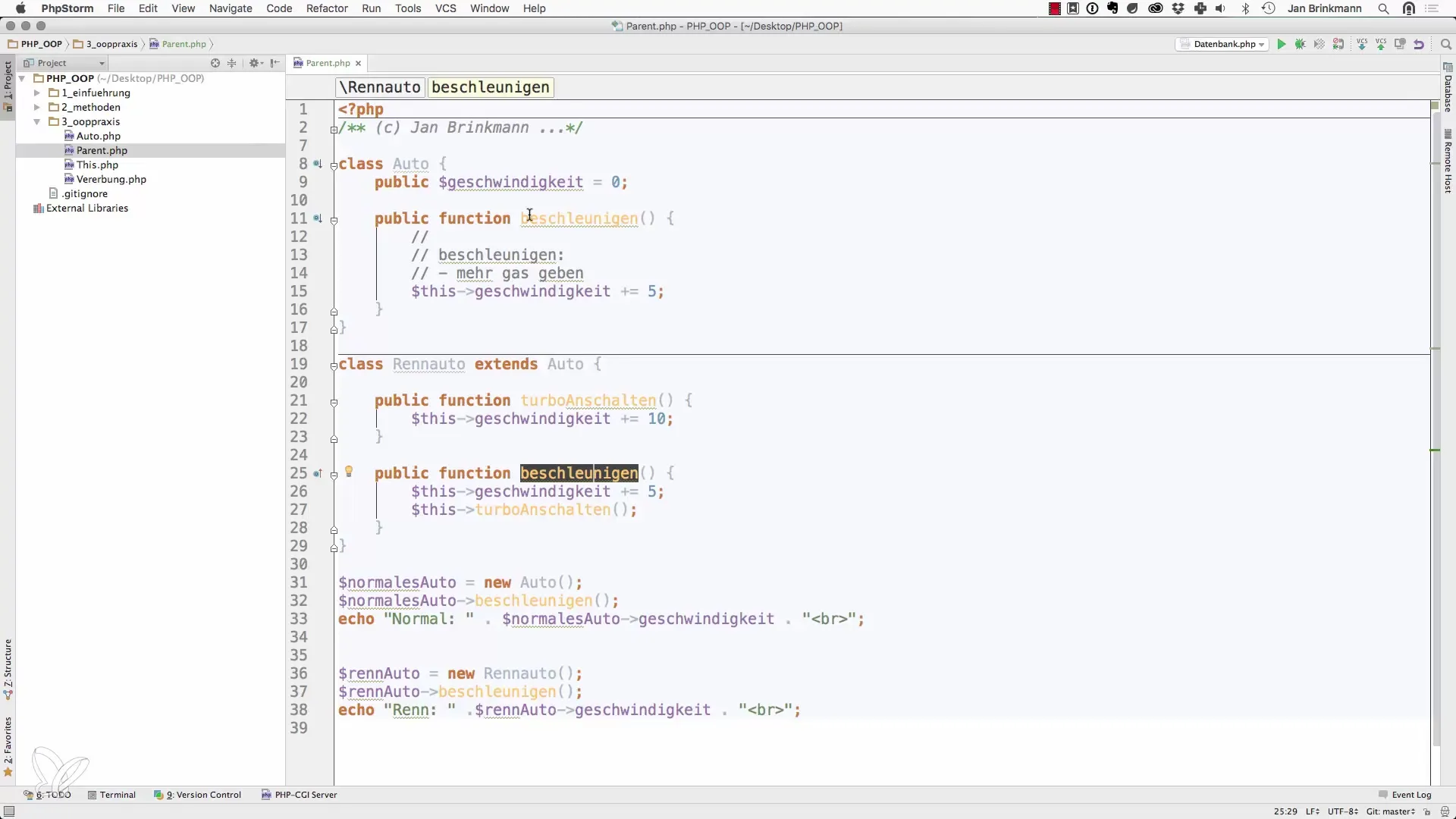This screenshot has width=1456, height=819.
Task: Start debugging with the green bug icon
Action: click(x=1300, y=44)
